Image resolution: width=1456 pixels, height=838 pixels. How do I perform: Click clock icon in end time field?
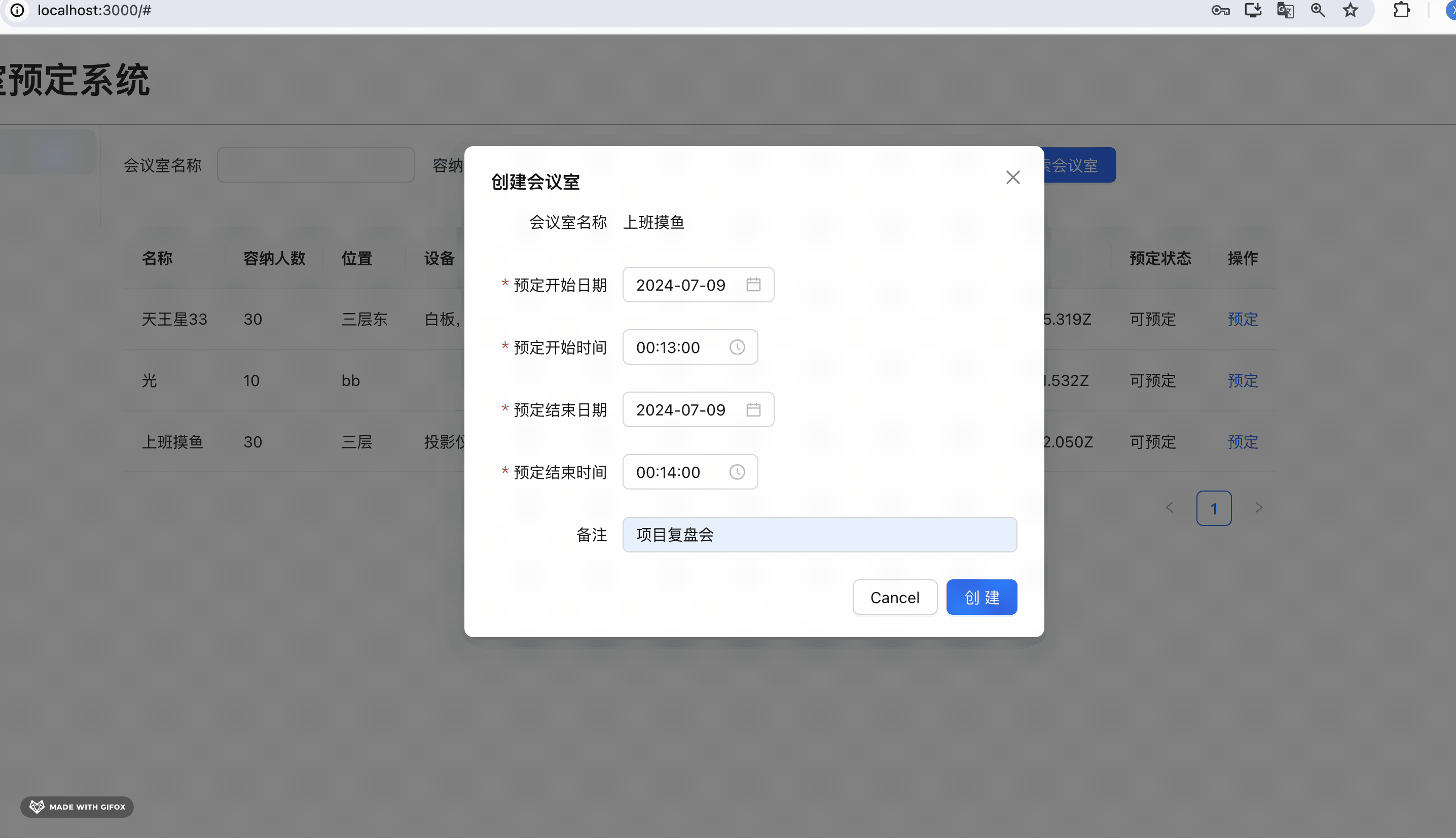[737, 472]
